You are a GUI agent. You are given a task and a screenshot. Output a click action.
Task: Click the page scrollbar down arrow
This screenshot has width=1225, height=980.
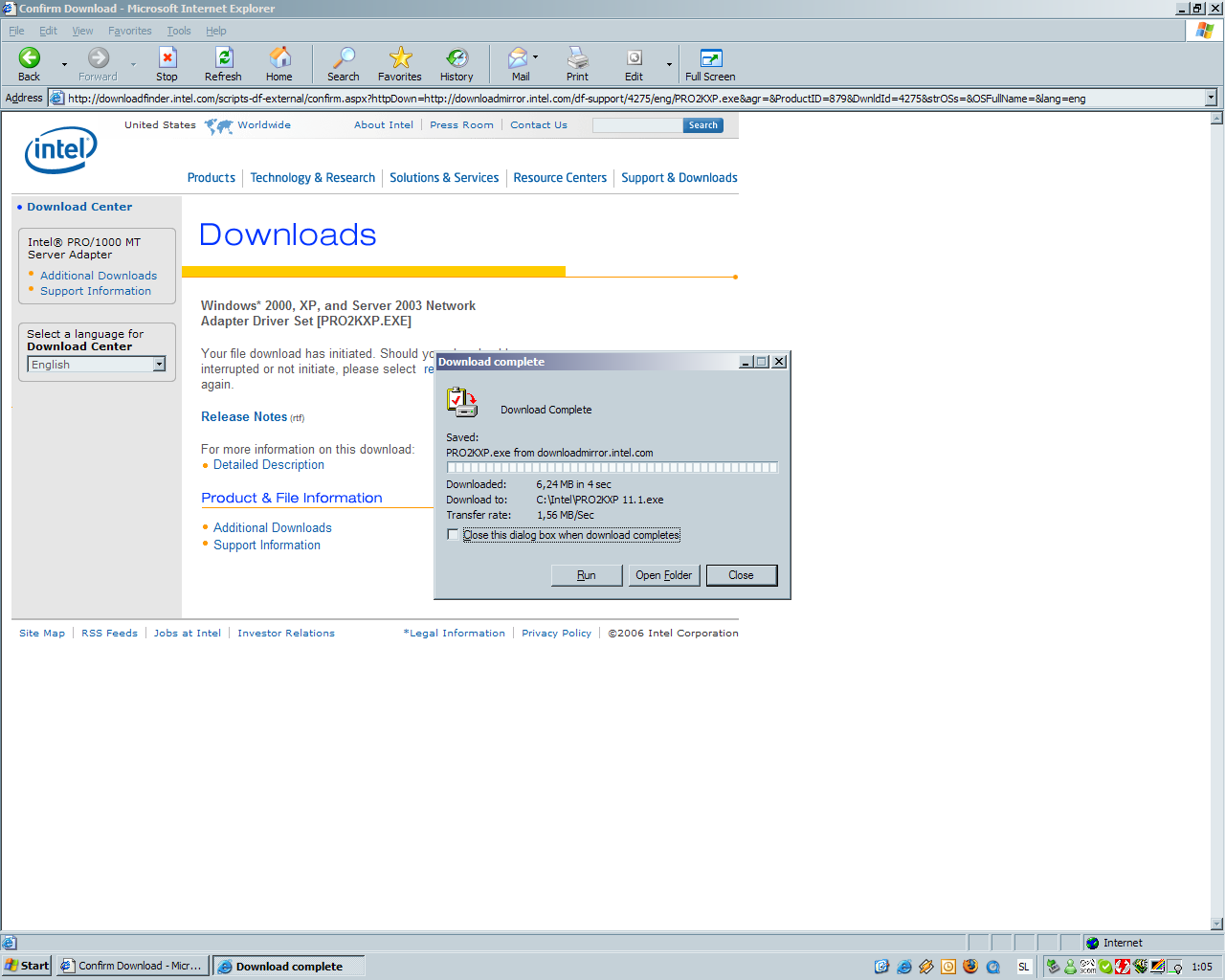pyautogui.click(x=1217, y=924)
